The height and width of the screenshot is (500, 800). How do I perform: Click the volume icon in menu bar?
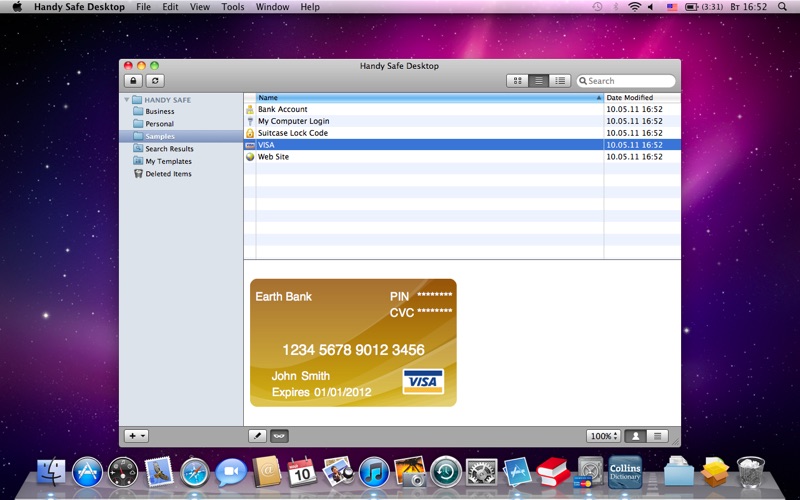651,7
